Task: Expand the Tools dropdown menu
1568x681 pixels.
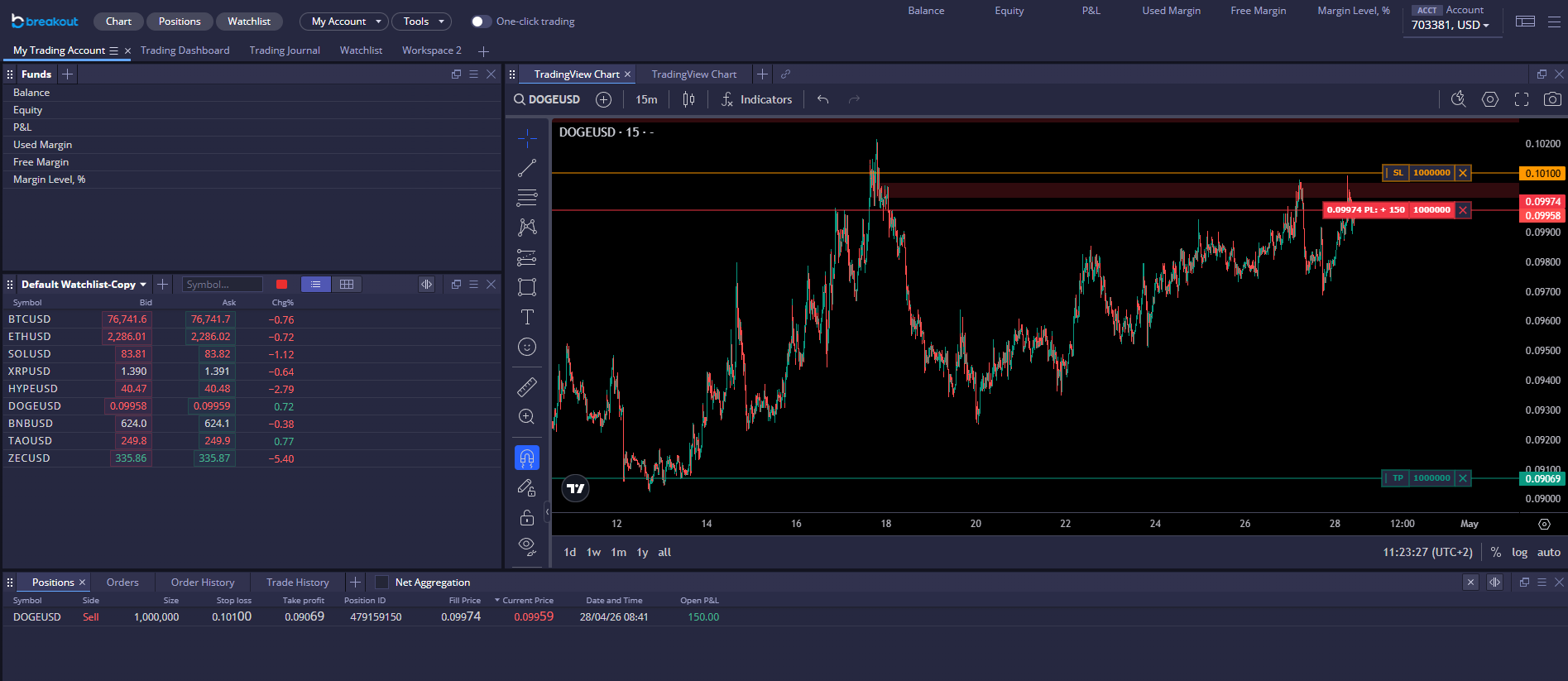Action: pyautogui.click(x=423, y=22)
